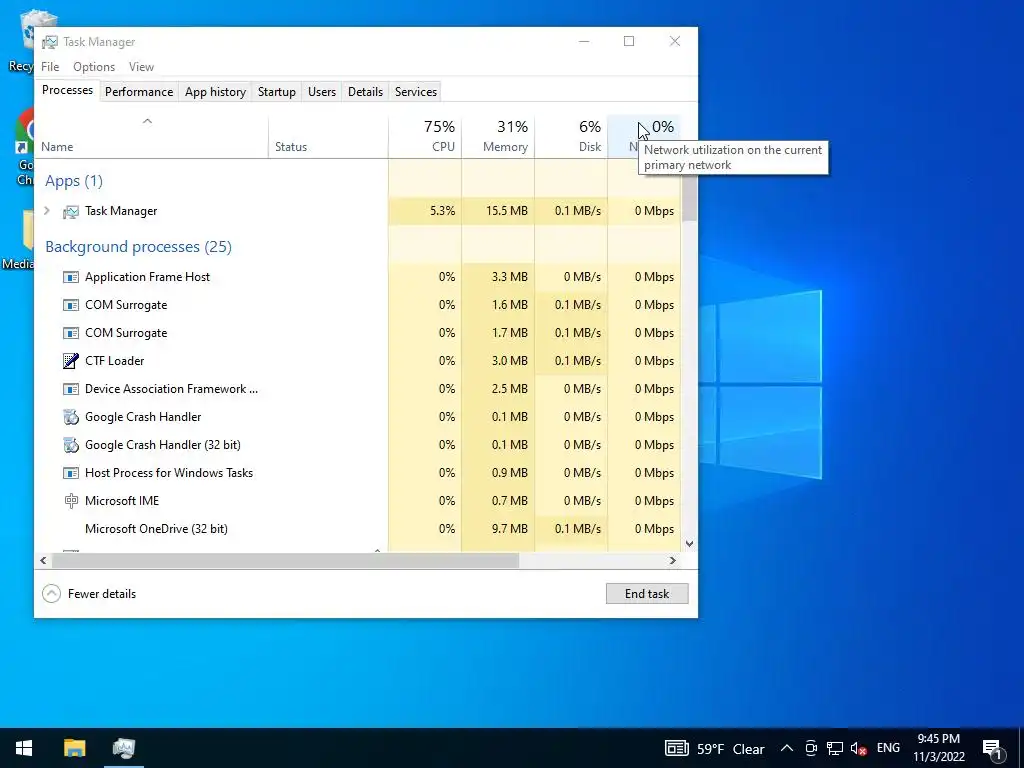Show hidden system tray icons

[x=787, y=748]
